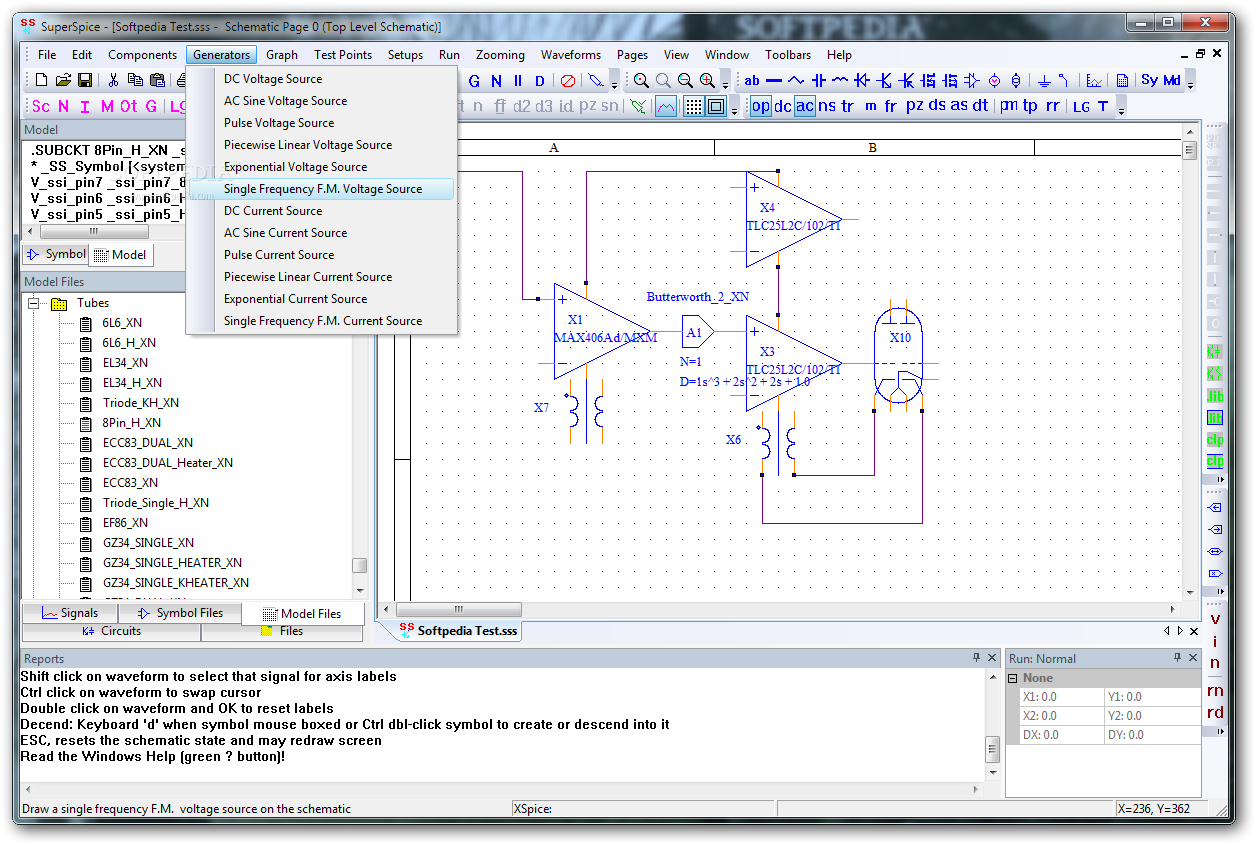Open the Components menu
The image size is (1256, 845).
(143, 55)
